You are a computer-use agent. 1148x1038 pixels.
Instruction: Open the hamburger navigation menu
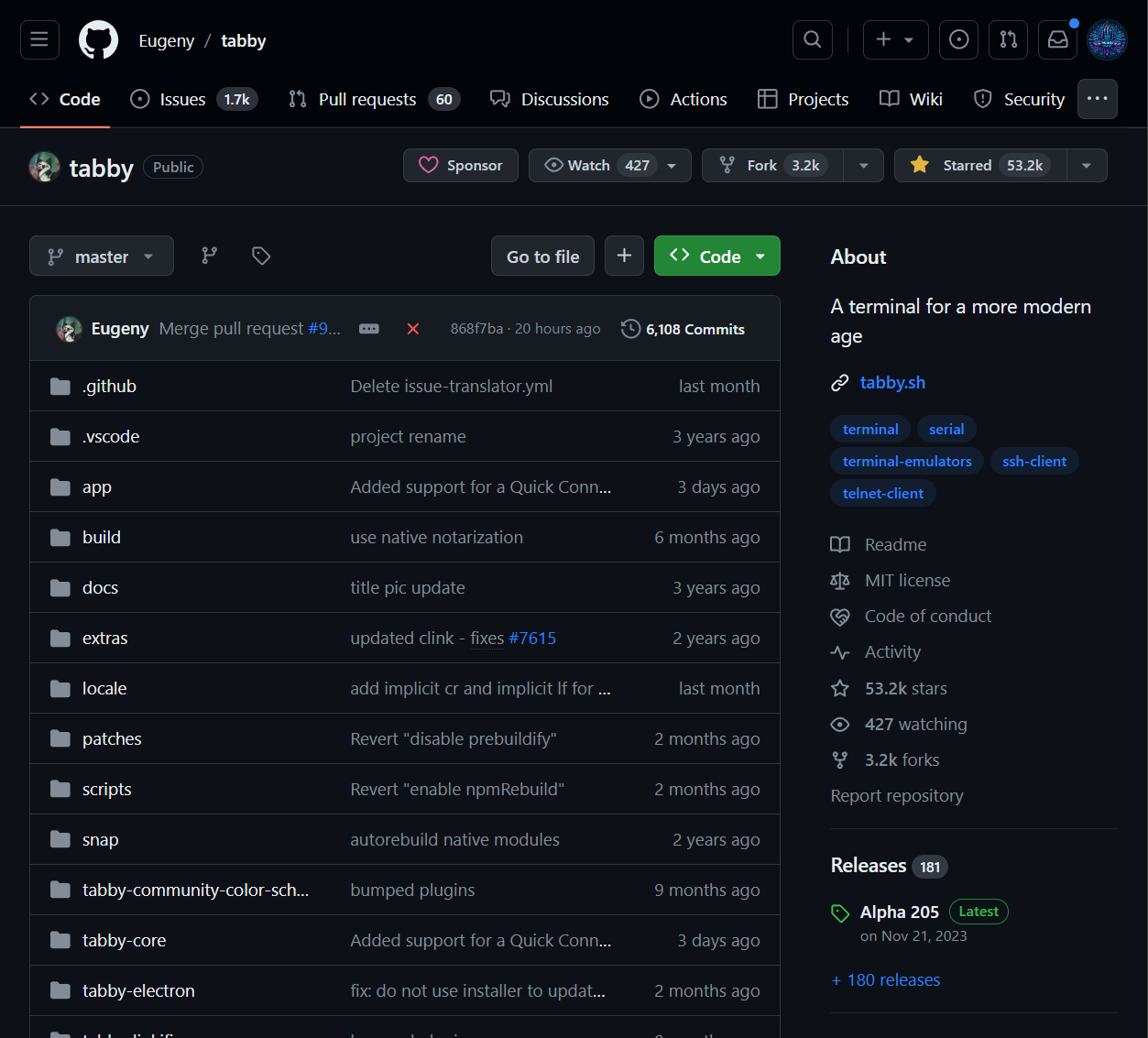coord(39,39)
